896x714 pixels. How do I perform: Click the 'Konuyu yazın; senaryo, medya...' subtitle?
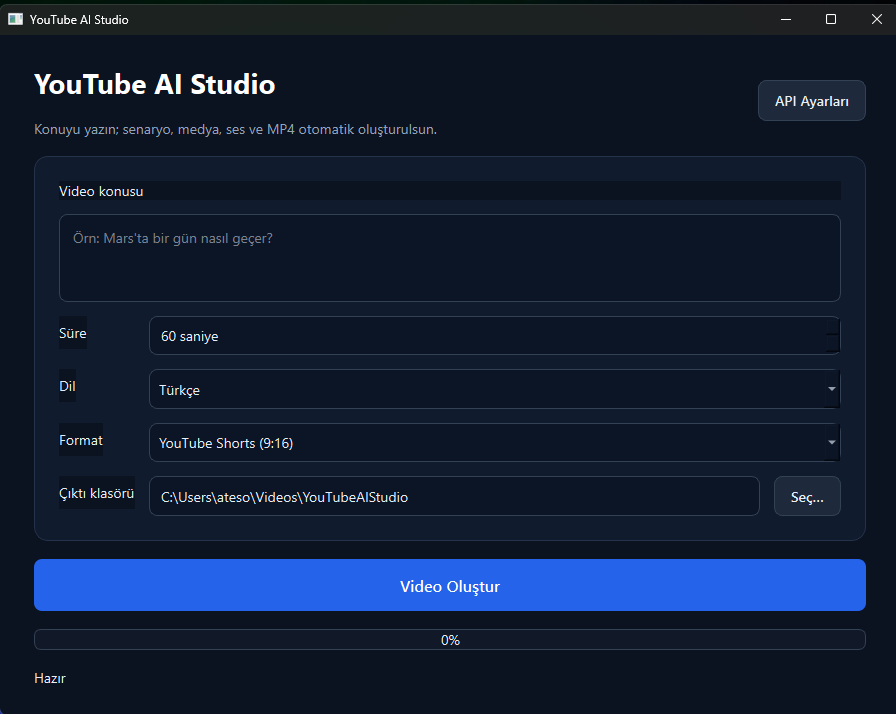tap(235, 130)
